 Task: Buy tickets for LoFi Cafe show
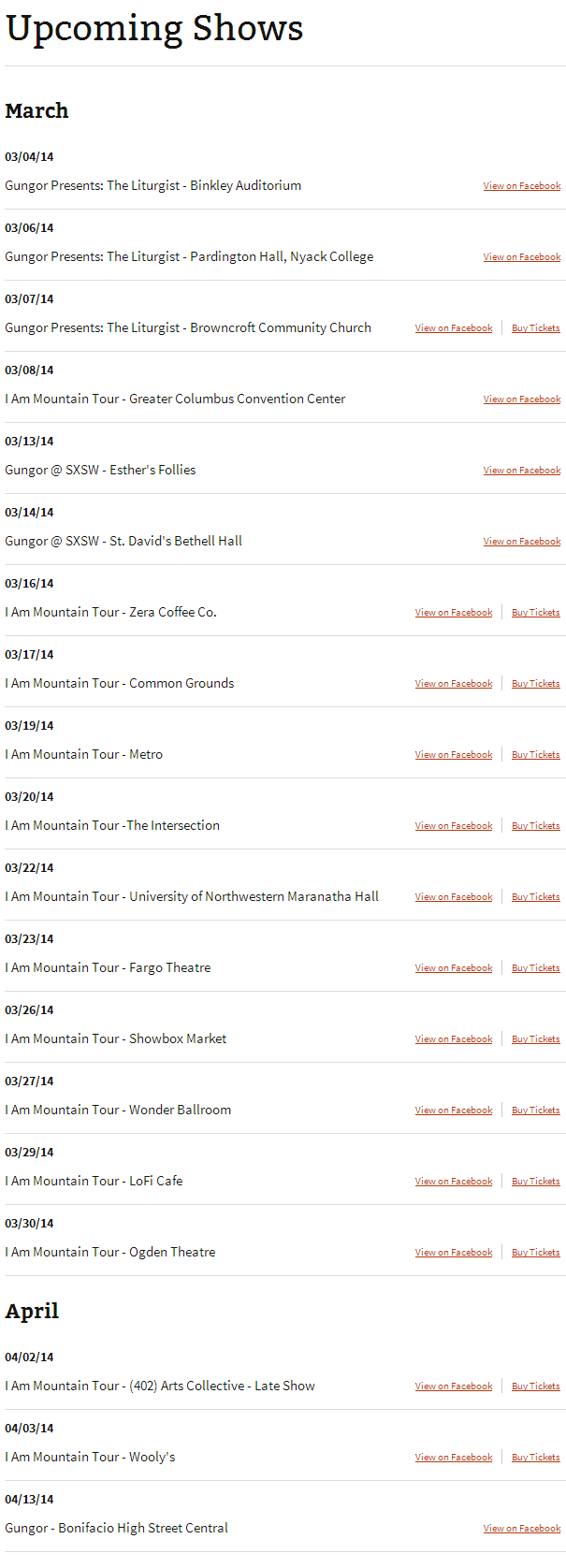pos(535,1182)
